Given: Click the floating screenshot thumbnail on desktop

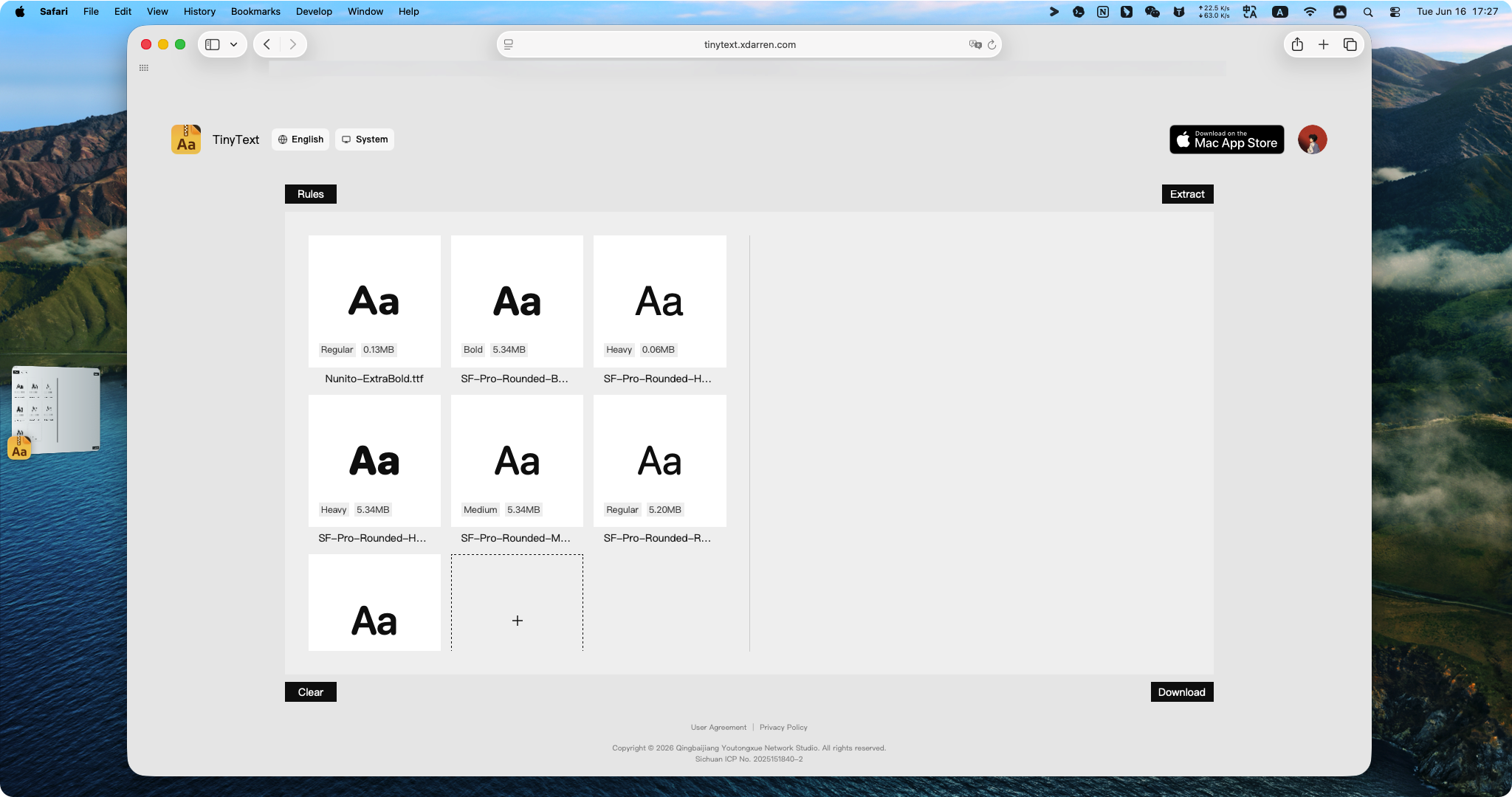Looking at the screenshot, I should point(56,410).
